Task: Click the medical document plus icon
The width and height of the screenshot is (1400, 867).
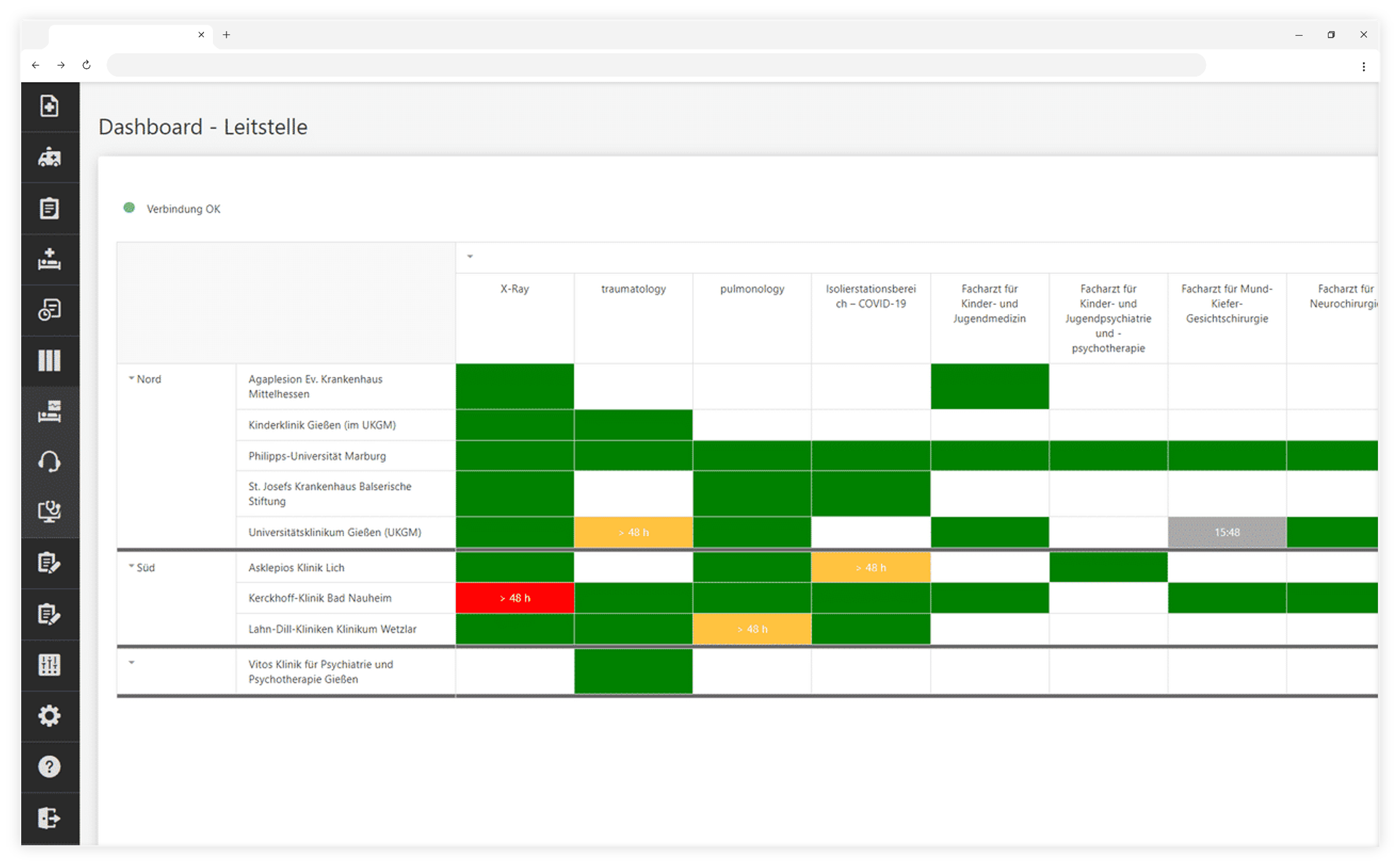Action: click(x=49, y=106)
